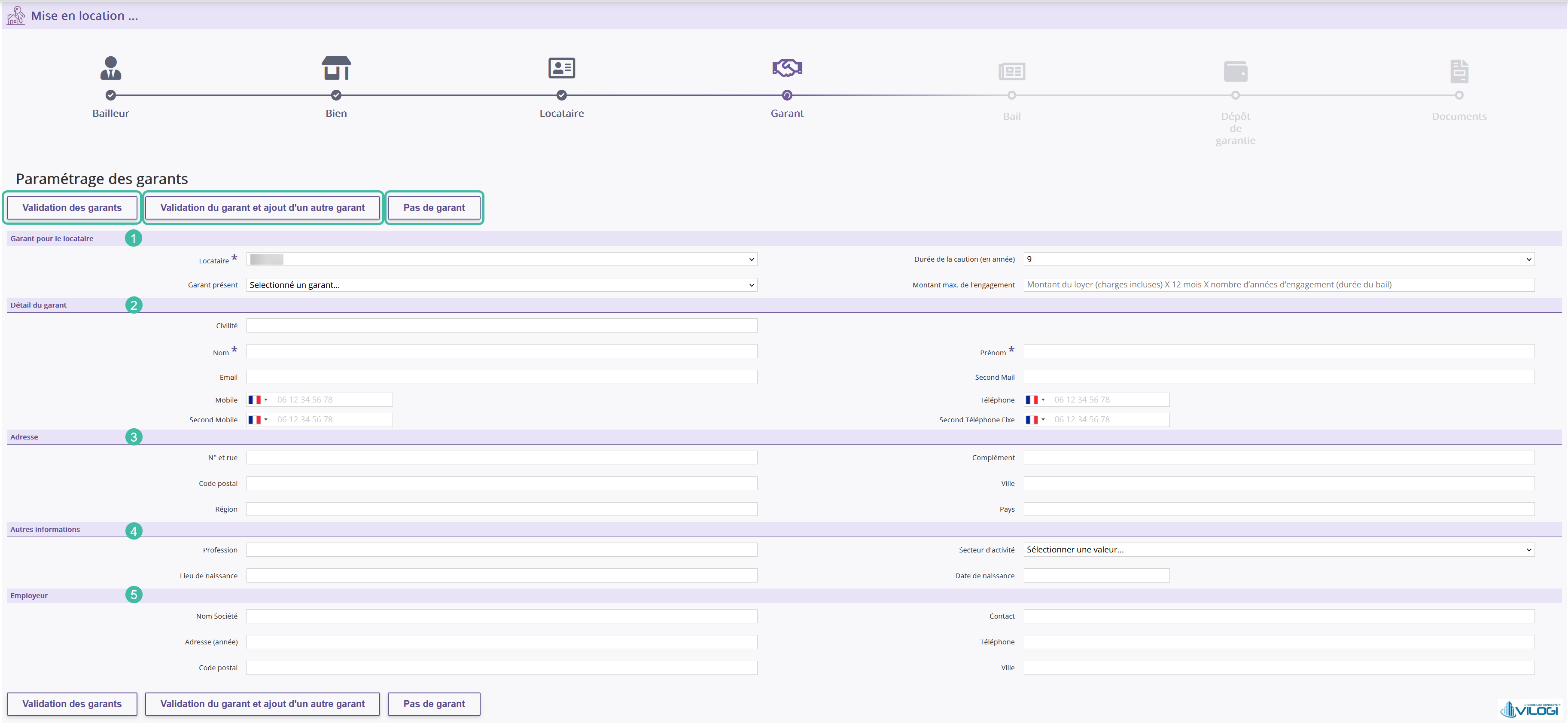Viewport: 1568px width, 723px height.
Task: Go to the Locataire step label
Action: point(561,113)
